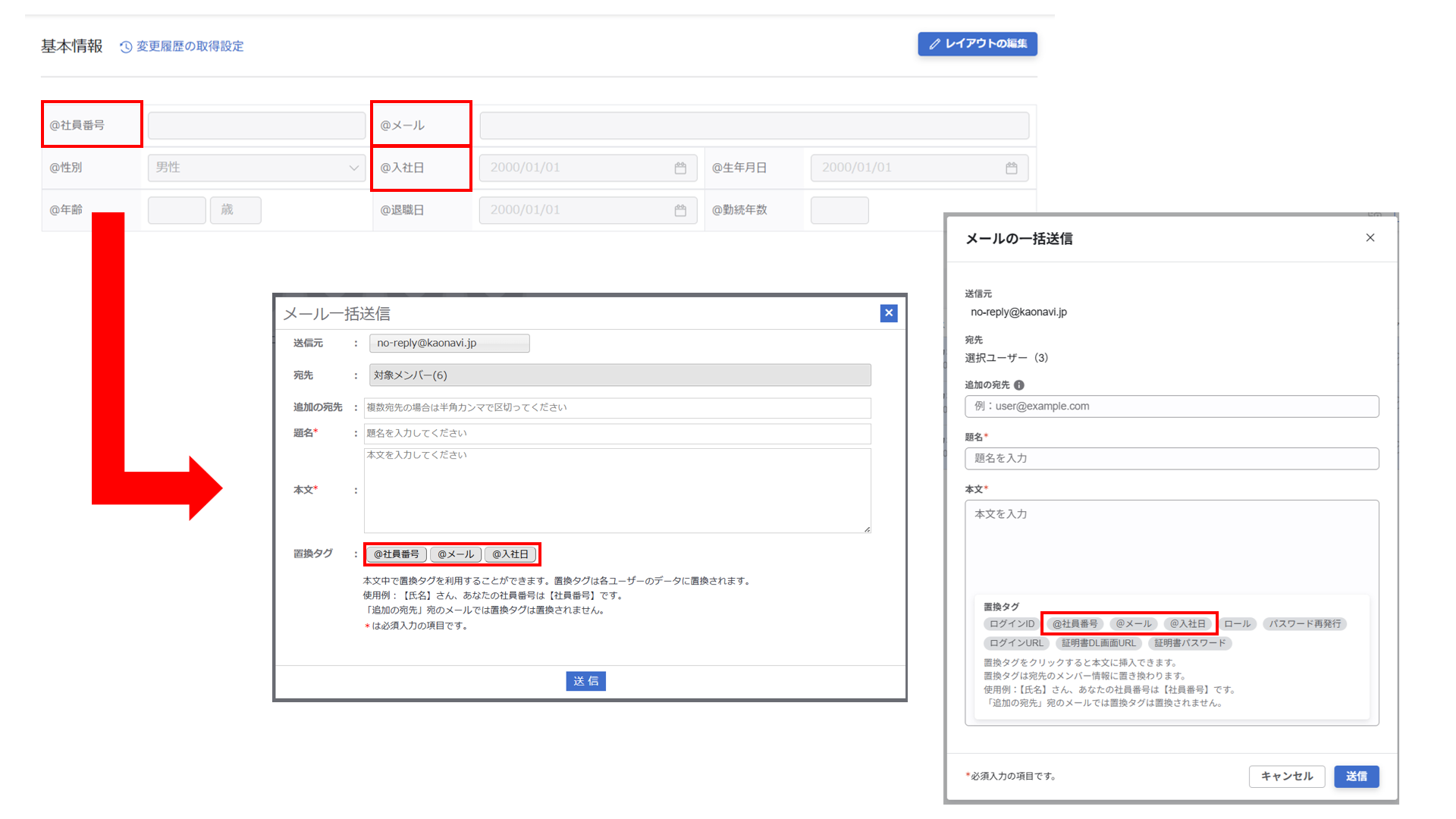Insert @社員番号 tag in middle dialog
The height and width of the screenshot is (819, 1456).
point(397,554)
